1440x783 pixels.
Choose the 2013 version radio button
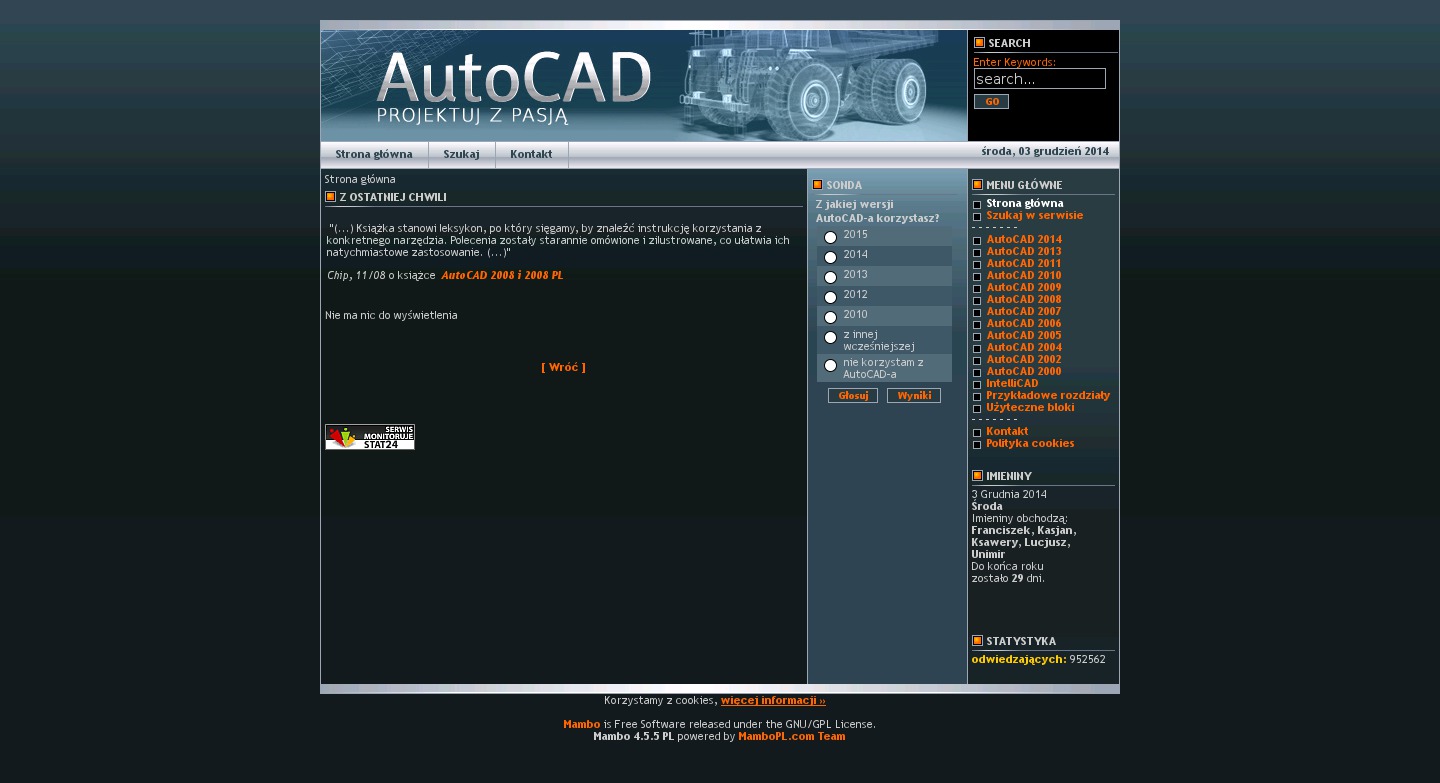830,277
